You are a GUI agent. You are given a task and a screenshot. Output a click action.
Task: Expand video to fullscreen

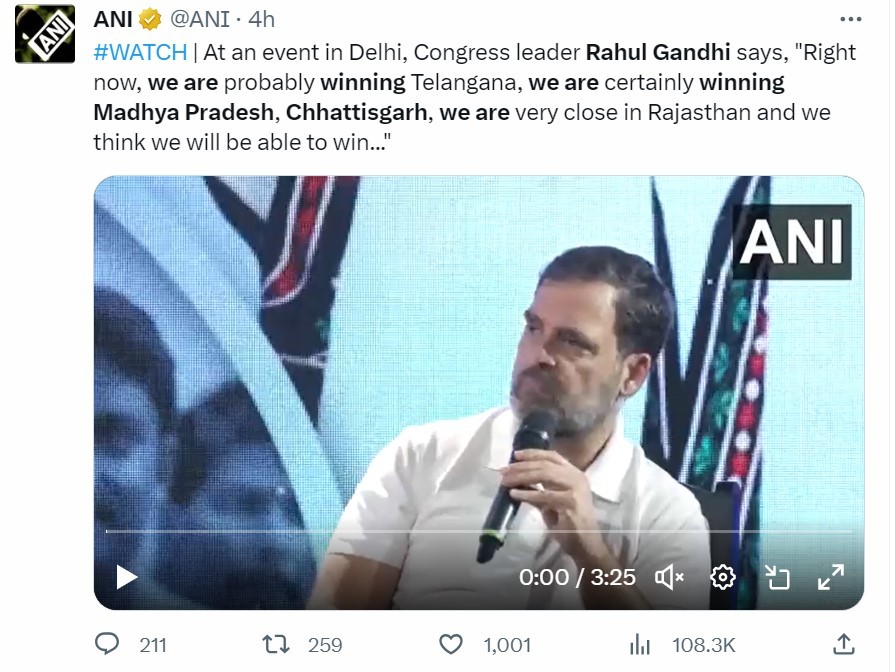[x=831, y=577]
